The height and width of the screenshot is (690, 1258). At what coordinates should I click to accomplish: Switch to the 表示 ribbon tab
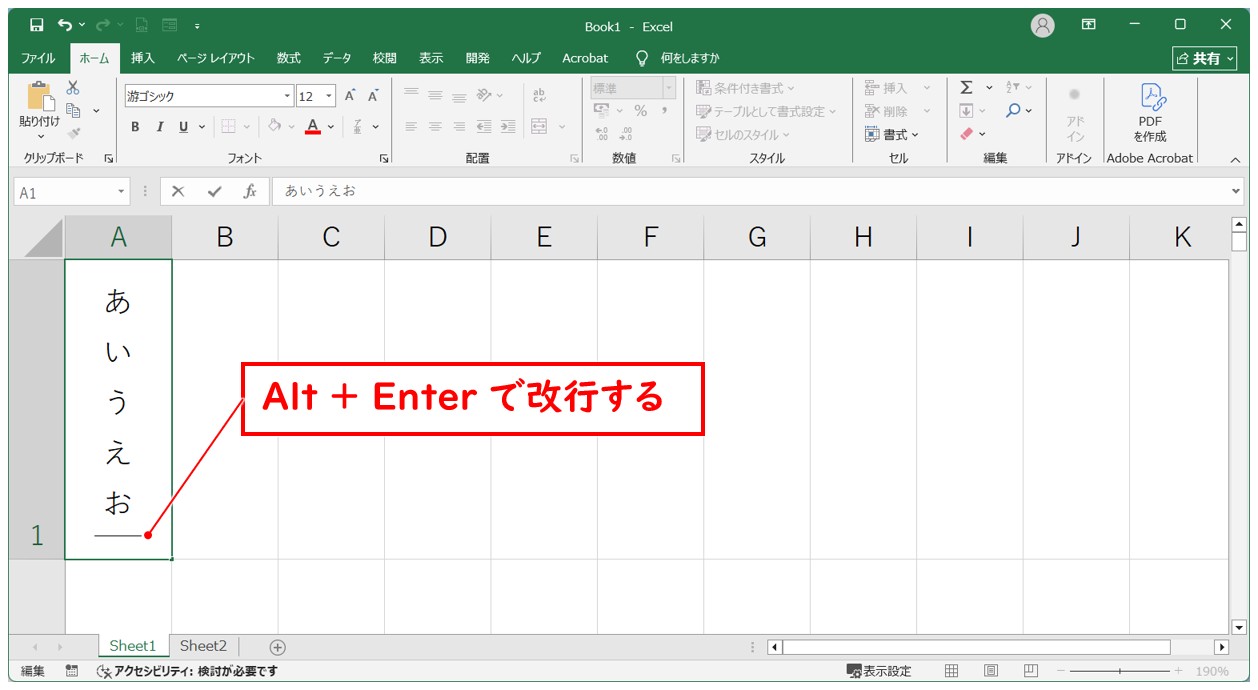point(431,58)
